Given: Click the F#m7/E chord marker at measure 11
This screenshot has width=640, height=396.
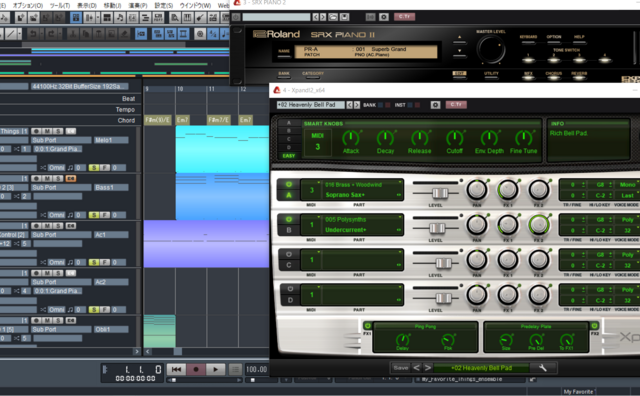Looking at the screenshot, I should [219, 120].
